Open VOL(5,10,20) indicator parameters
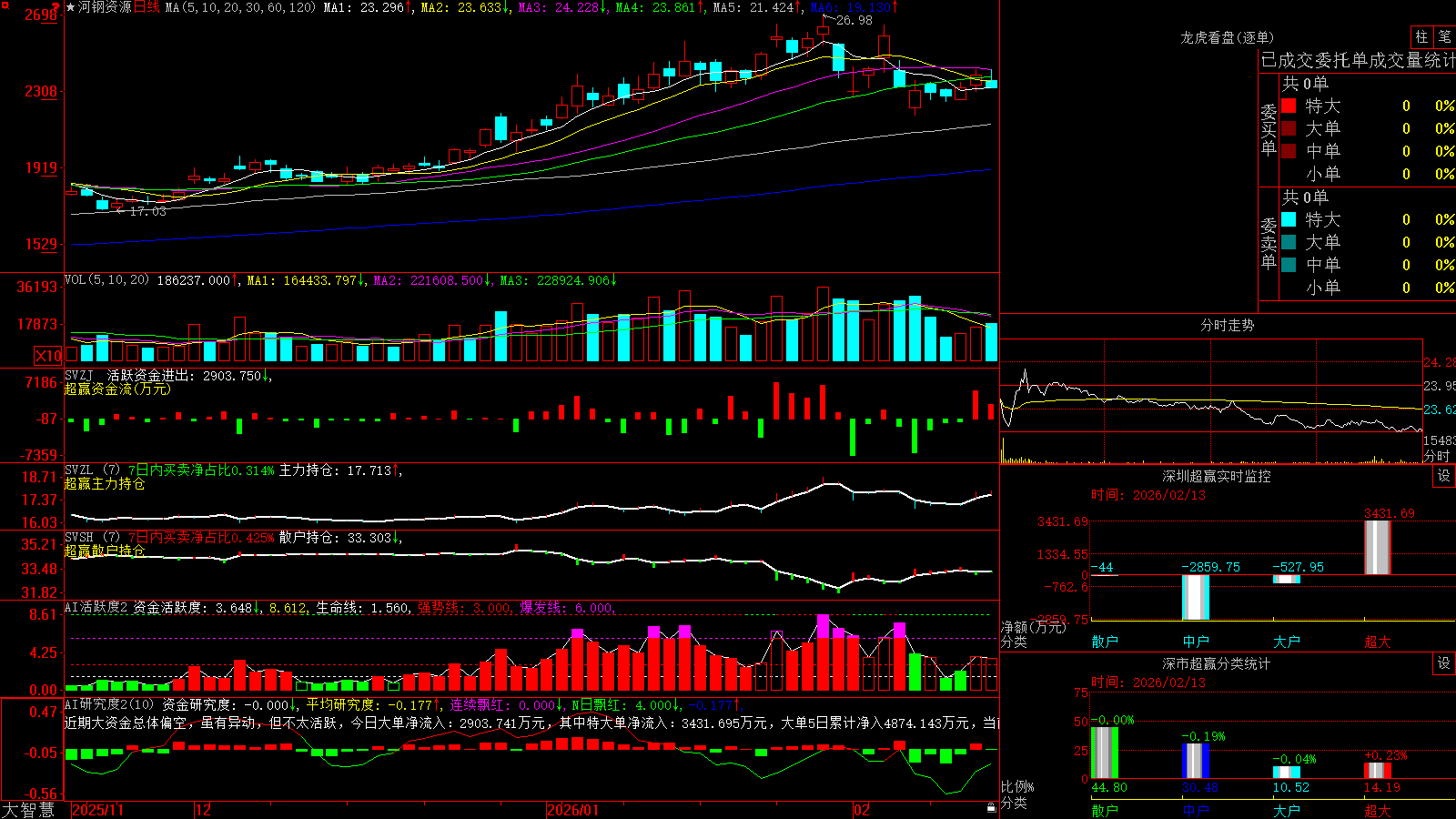Viewport: 1456px width, 819px height. pyautogui.click(x=107, y=280)
